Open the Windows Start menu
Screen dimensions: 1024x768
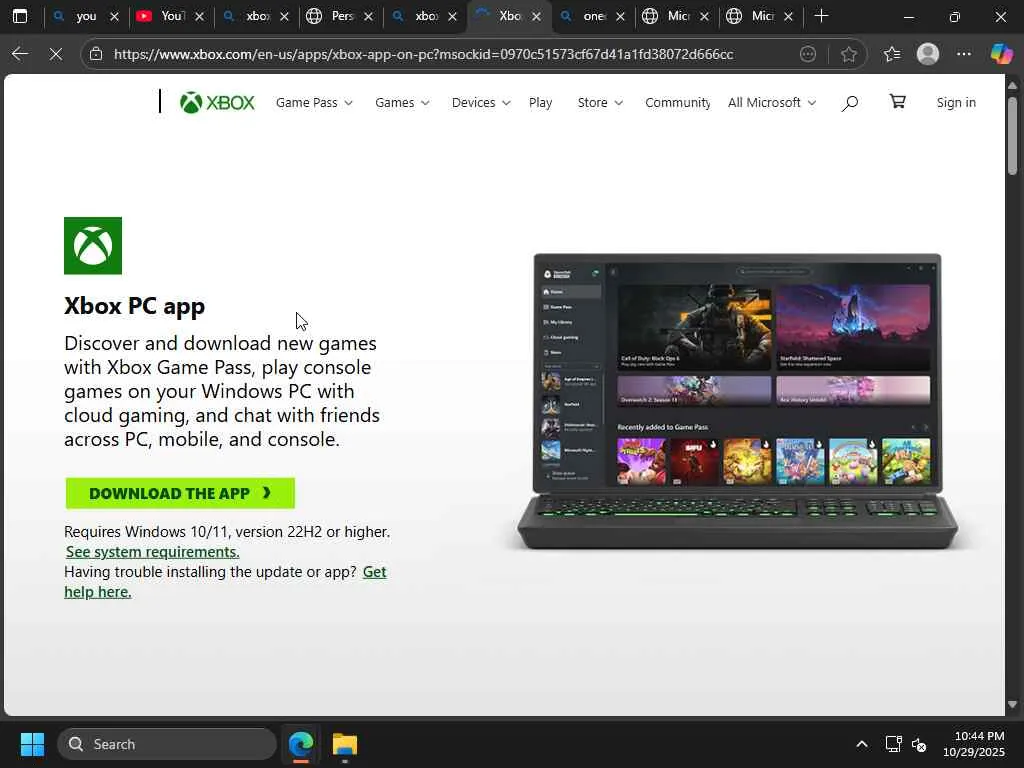[32, 744]
